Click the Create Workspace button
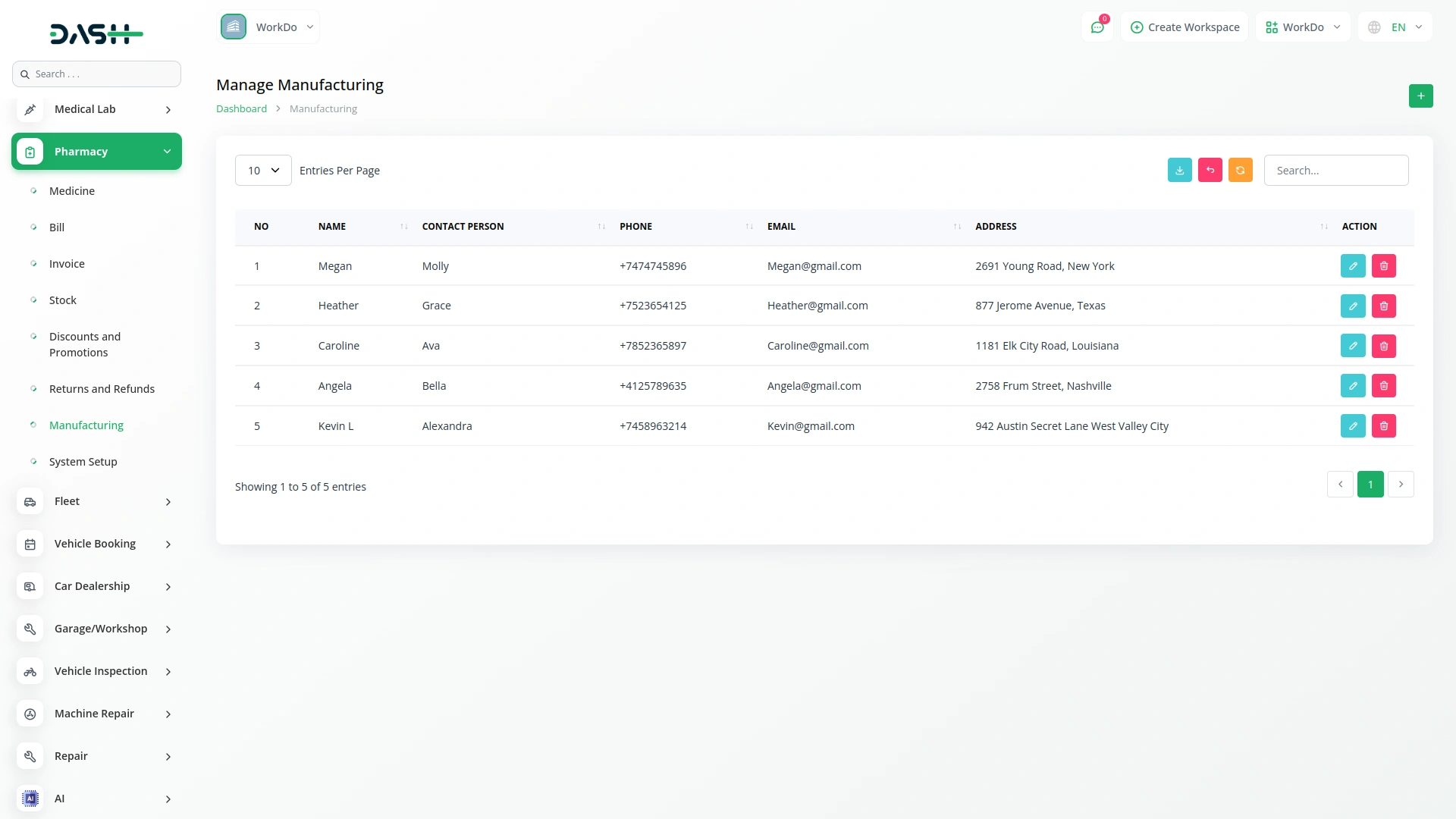This screenshot has width=1456, height=819. [x=1185, y=27]
